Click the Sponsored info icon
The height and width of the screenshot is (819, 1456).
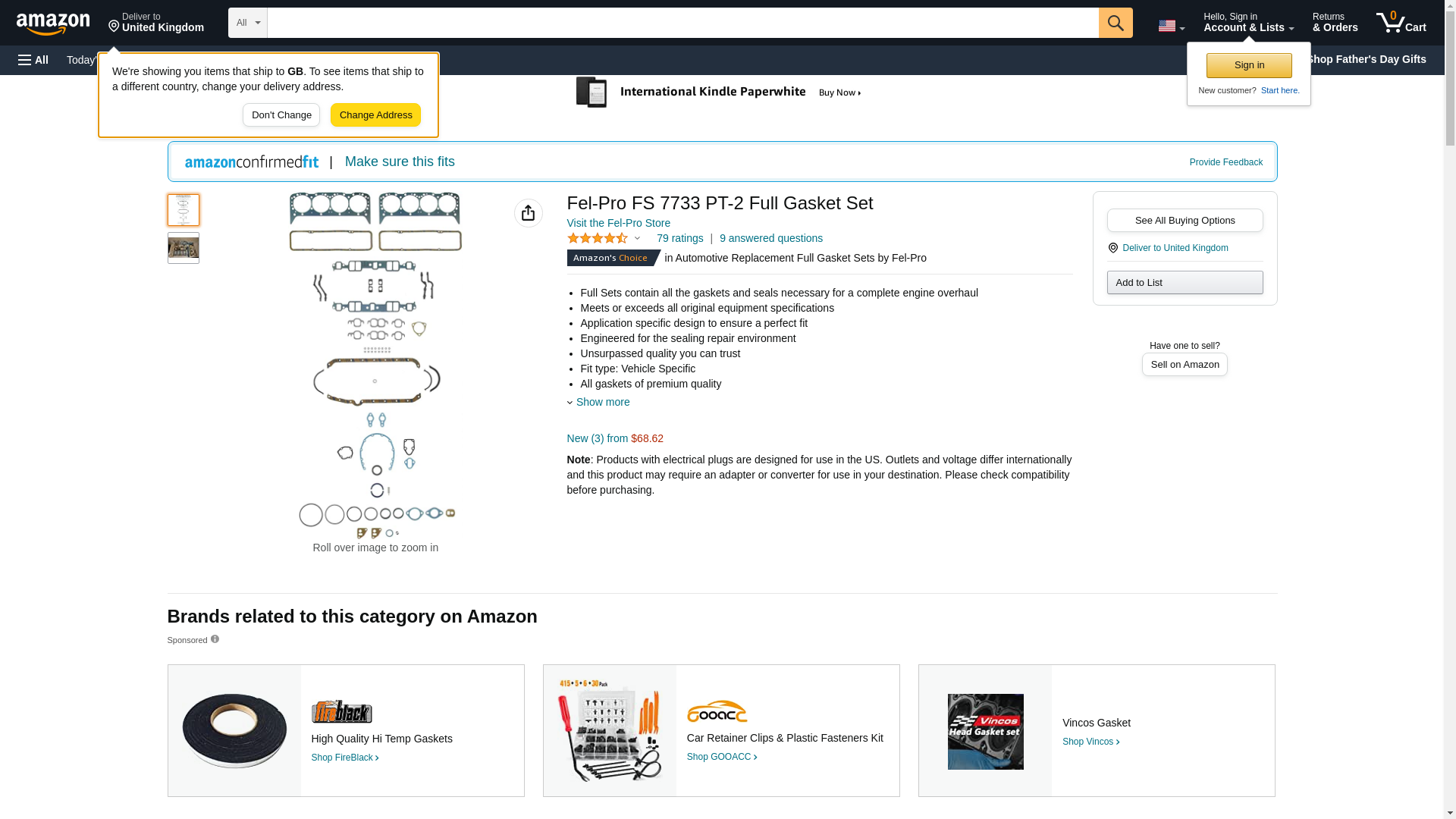215,639
